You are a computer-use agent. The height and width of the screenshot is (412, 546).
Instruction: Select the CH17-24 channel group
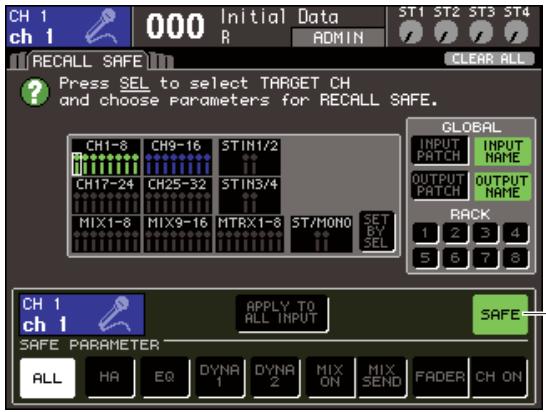click(x=106, y=195)
